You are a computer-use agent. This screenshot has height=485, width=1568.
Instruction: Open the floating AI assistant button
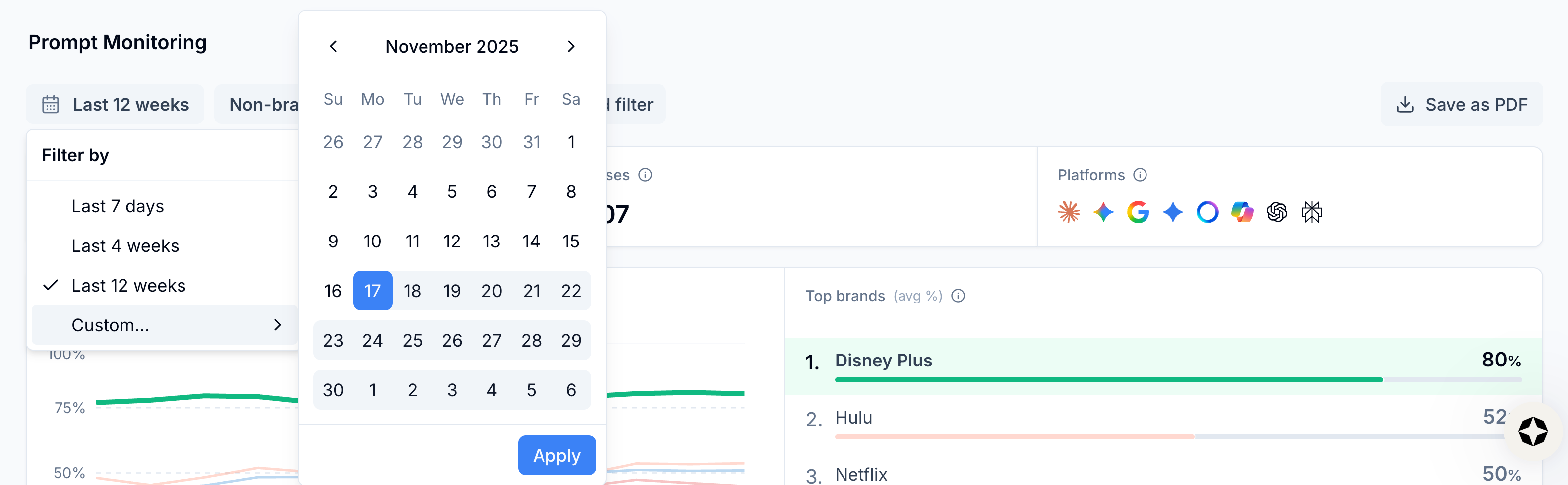[x=1532, y=431]
